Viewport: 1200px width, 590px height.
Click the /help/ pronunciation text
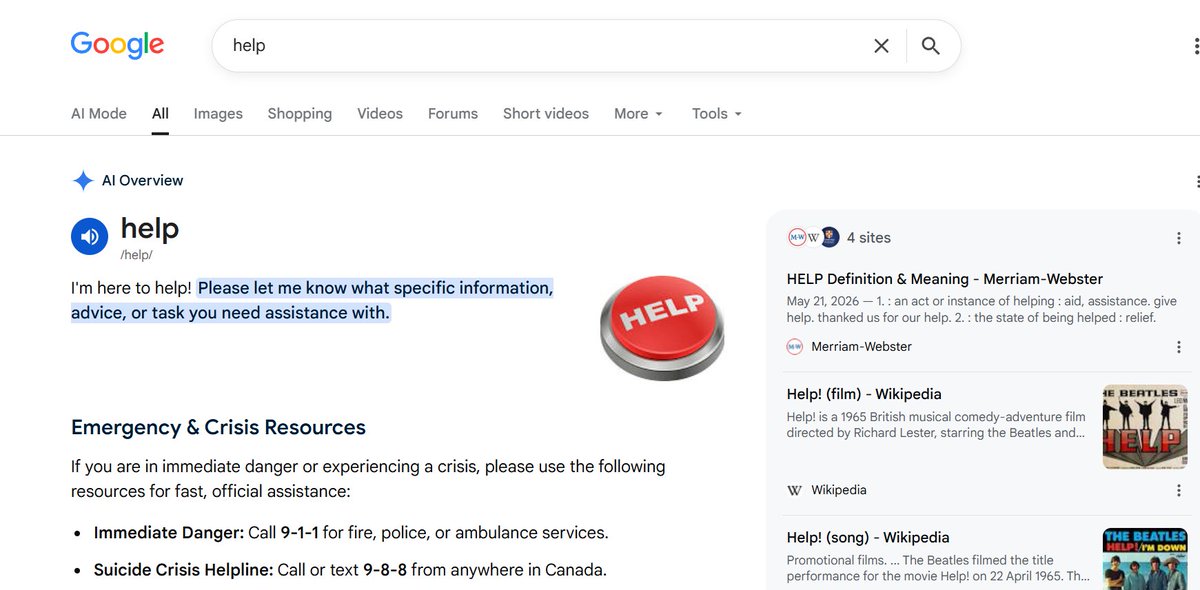[x=136, y=255]
